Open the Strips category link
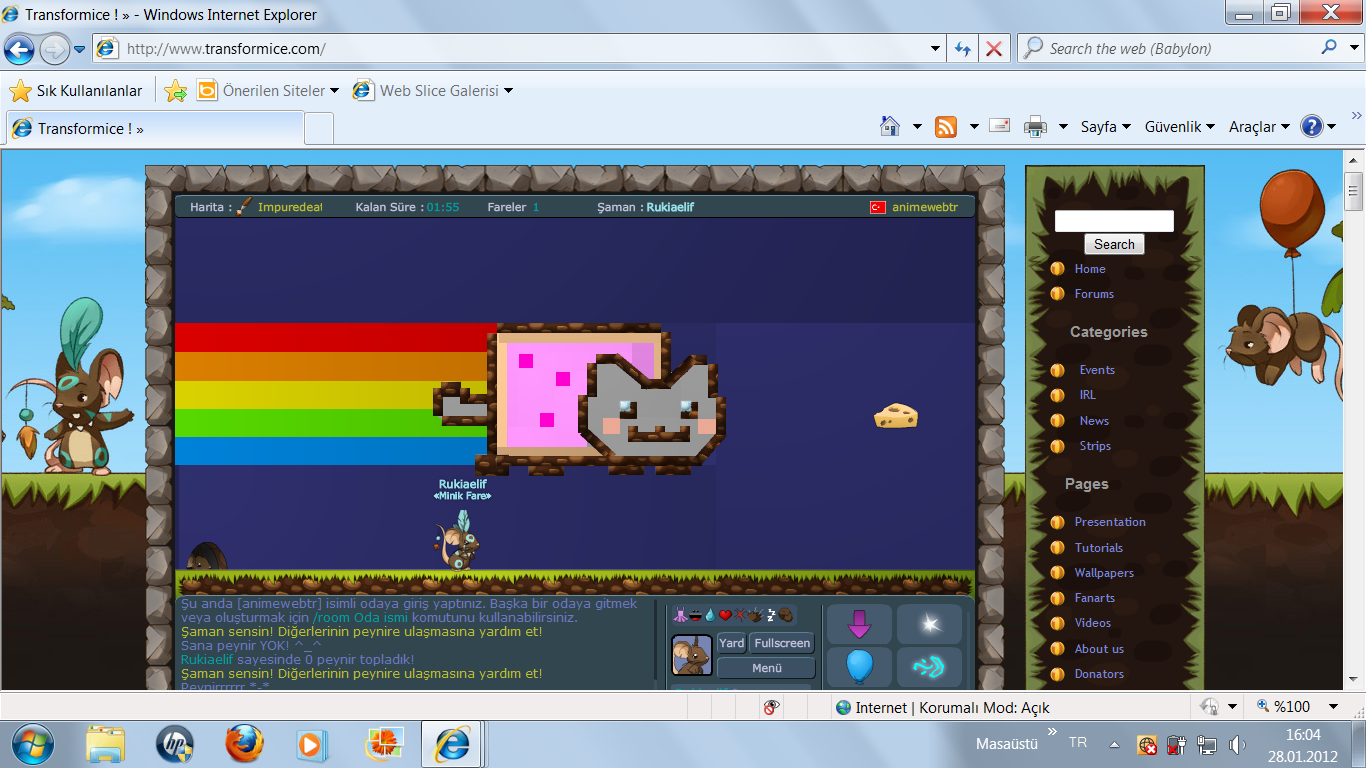Viewport: 1366px width, 768px height. [x=1095, y=446]
